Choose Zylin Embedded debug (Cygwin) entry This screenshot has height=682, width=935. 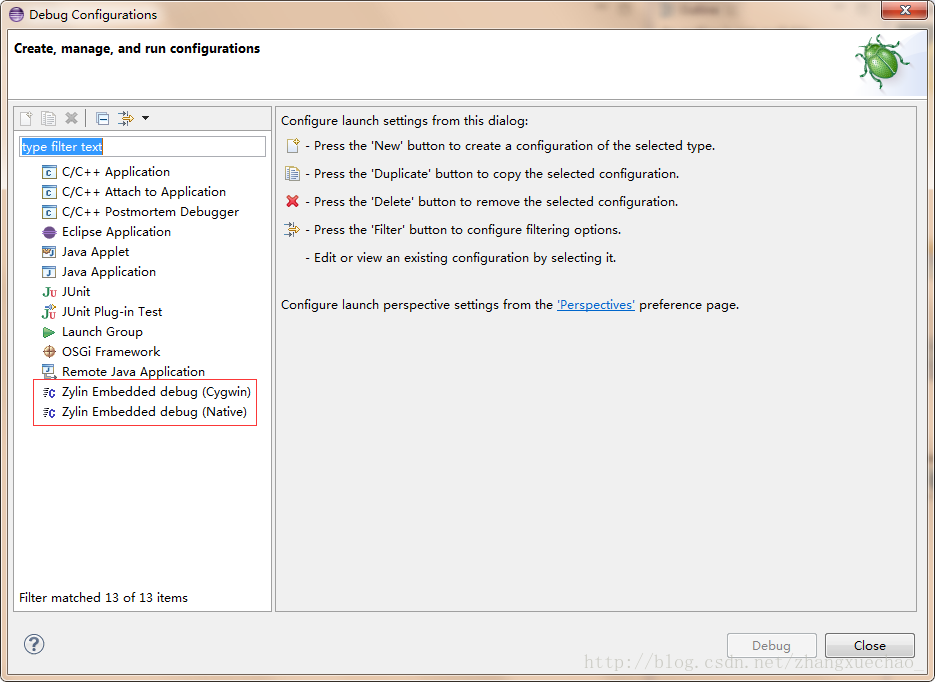pyautogui.click(x=156, y=392)
